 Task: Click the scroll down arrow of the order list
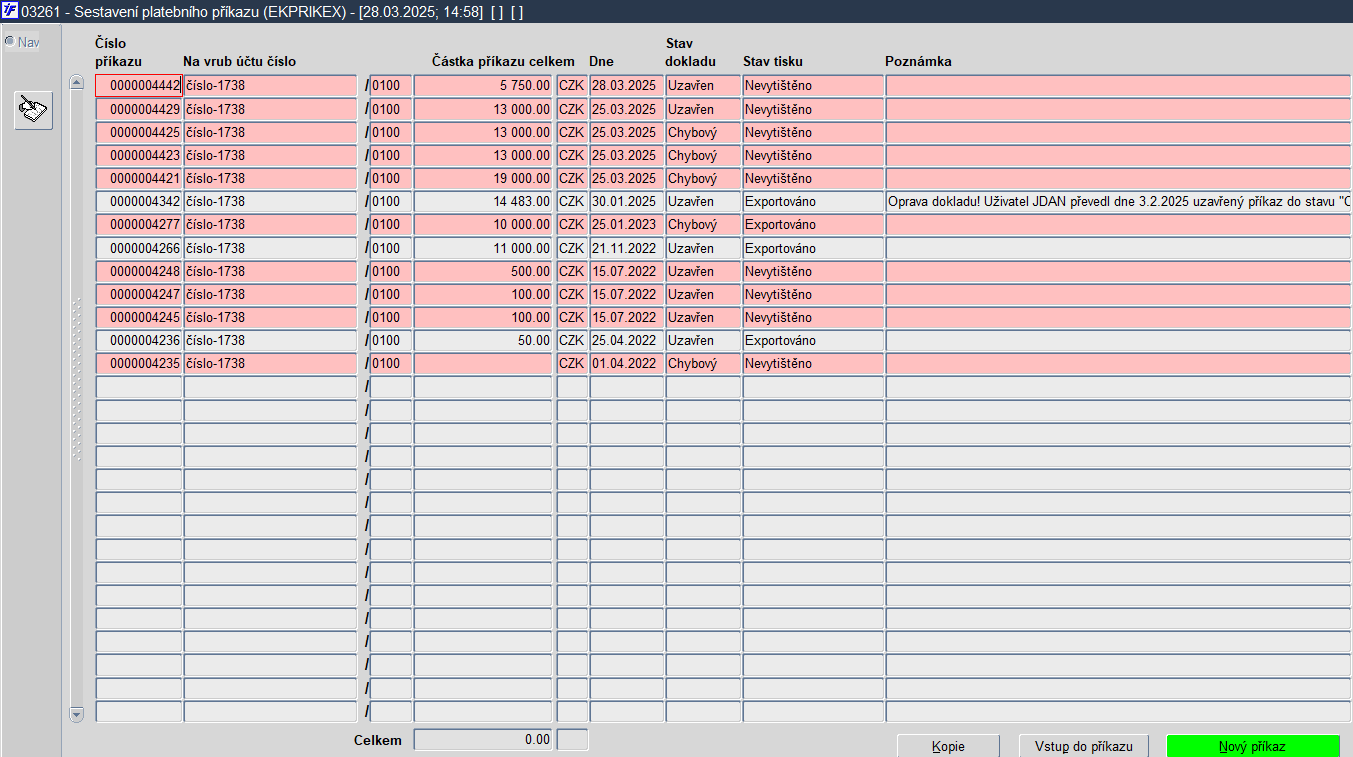click(76, 714)
